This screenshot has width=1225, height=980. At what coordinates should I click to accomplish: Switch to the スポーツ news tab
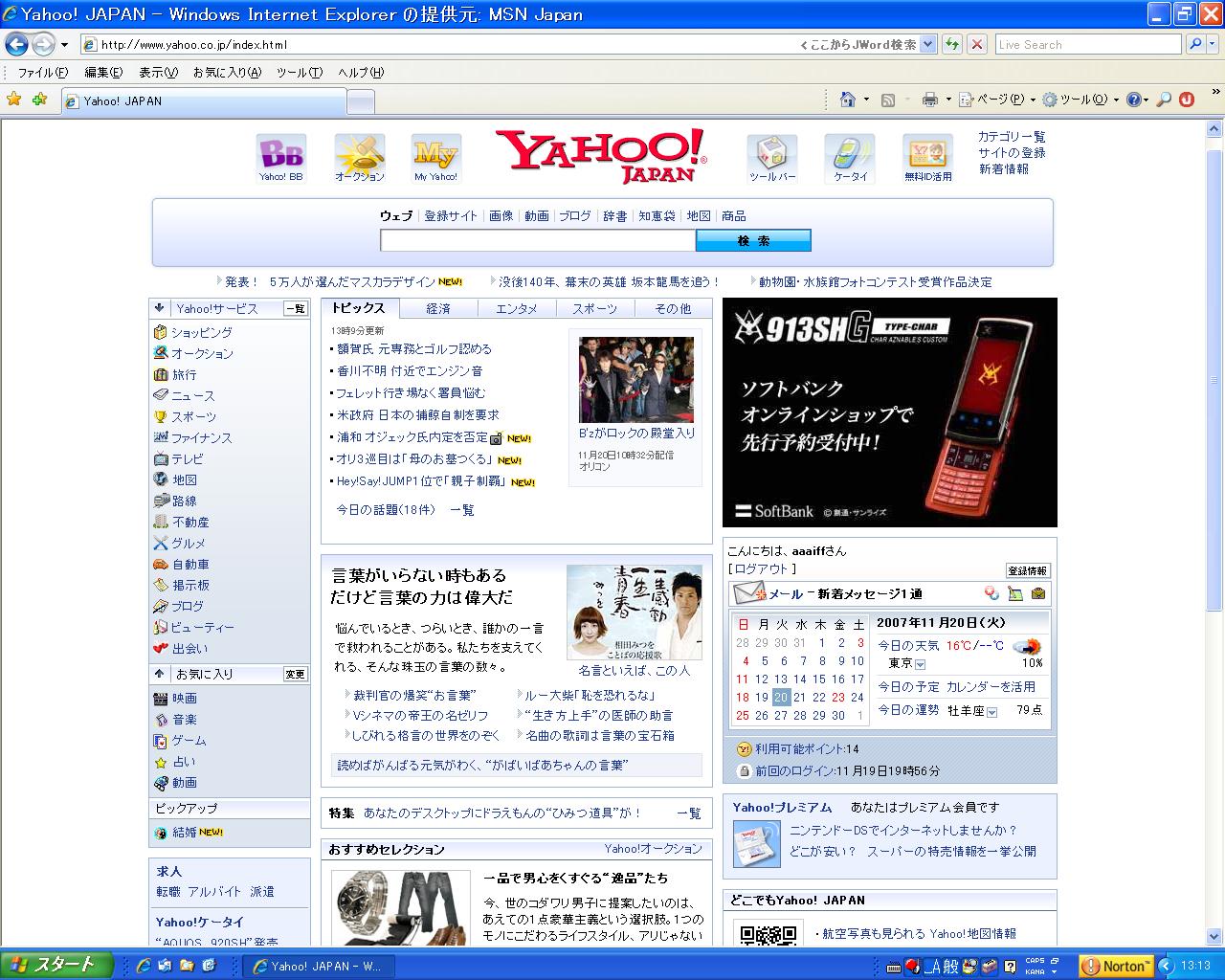click(595, 308)
